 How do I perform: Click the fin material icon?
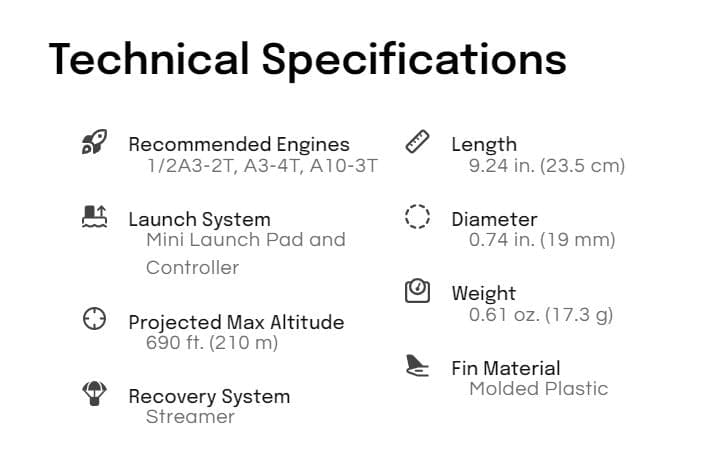(417, 366)
